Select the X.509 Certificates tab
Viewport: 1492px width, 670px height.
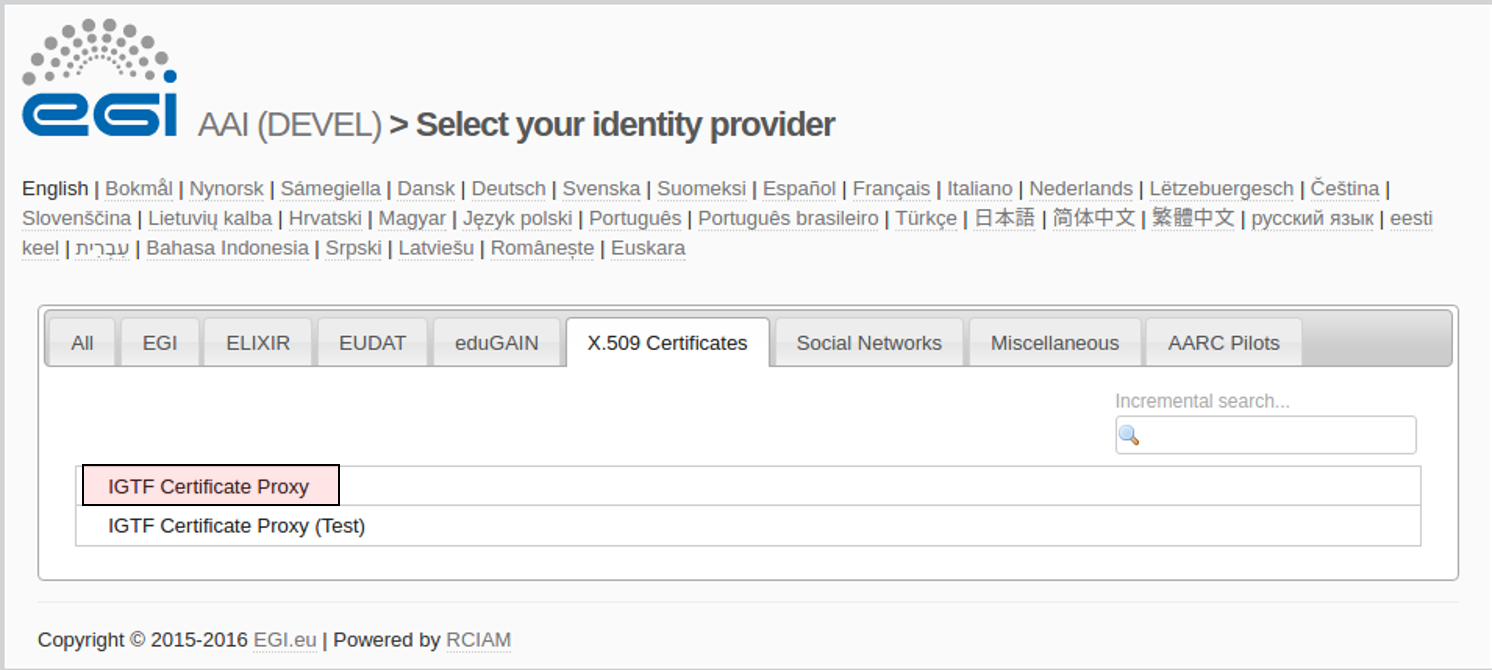coord(667,343)
